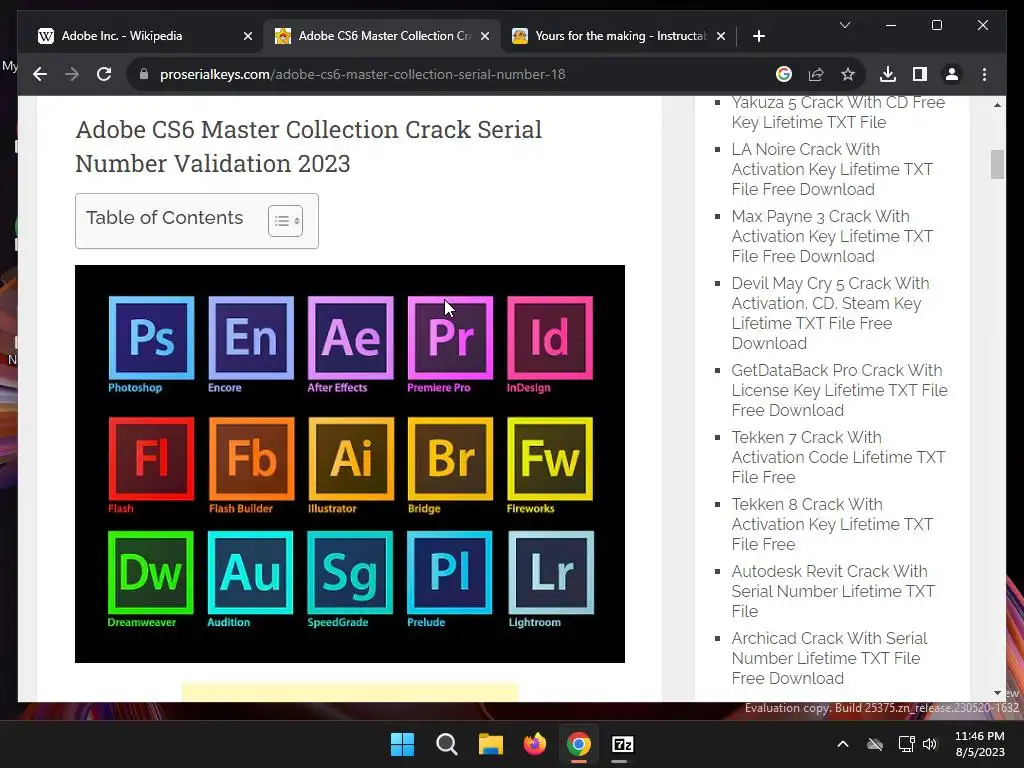Screen dimensions: 1024x768
Task: Toggle the Table of Contents list
Action: click(285, 221)
